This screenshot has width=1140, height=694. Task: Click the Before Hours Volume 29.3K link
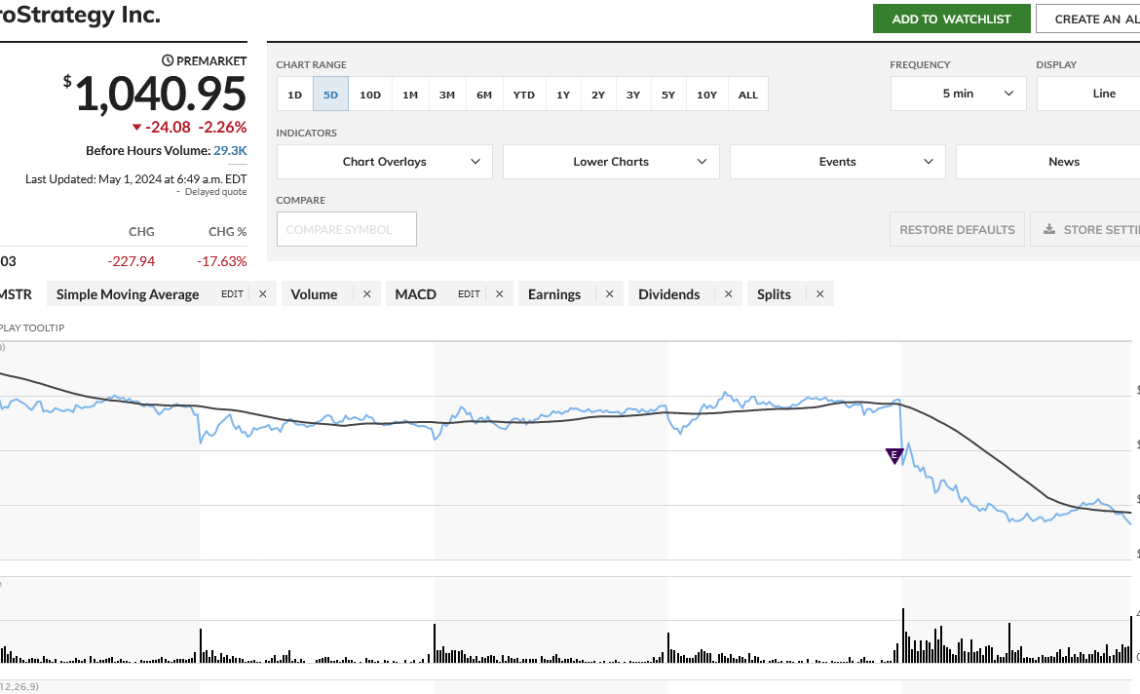point(230,150)
